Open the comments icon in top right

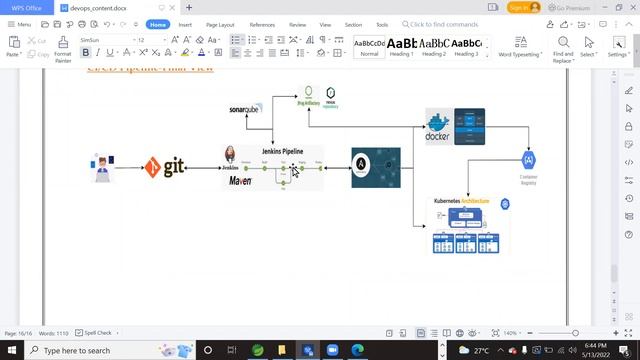coord(602,24)
